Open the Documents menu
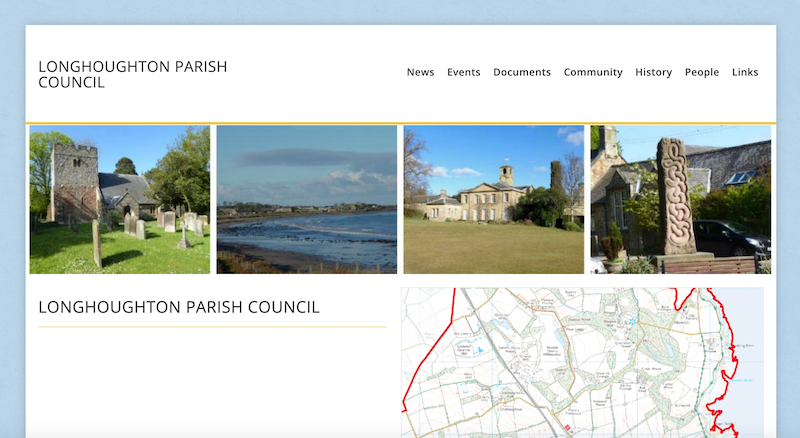 point(522,72)
